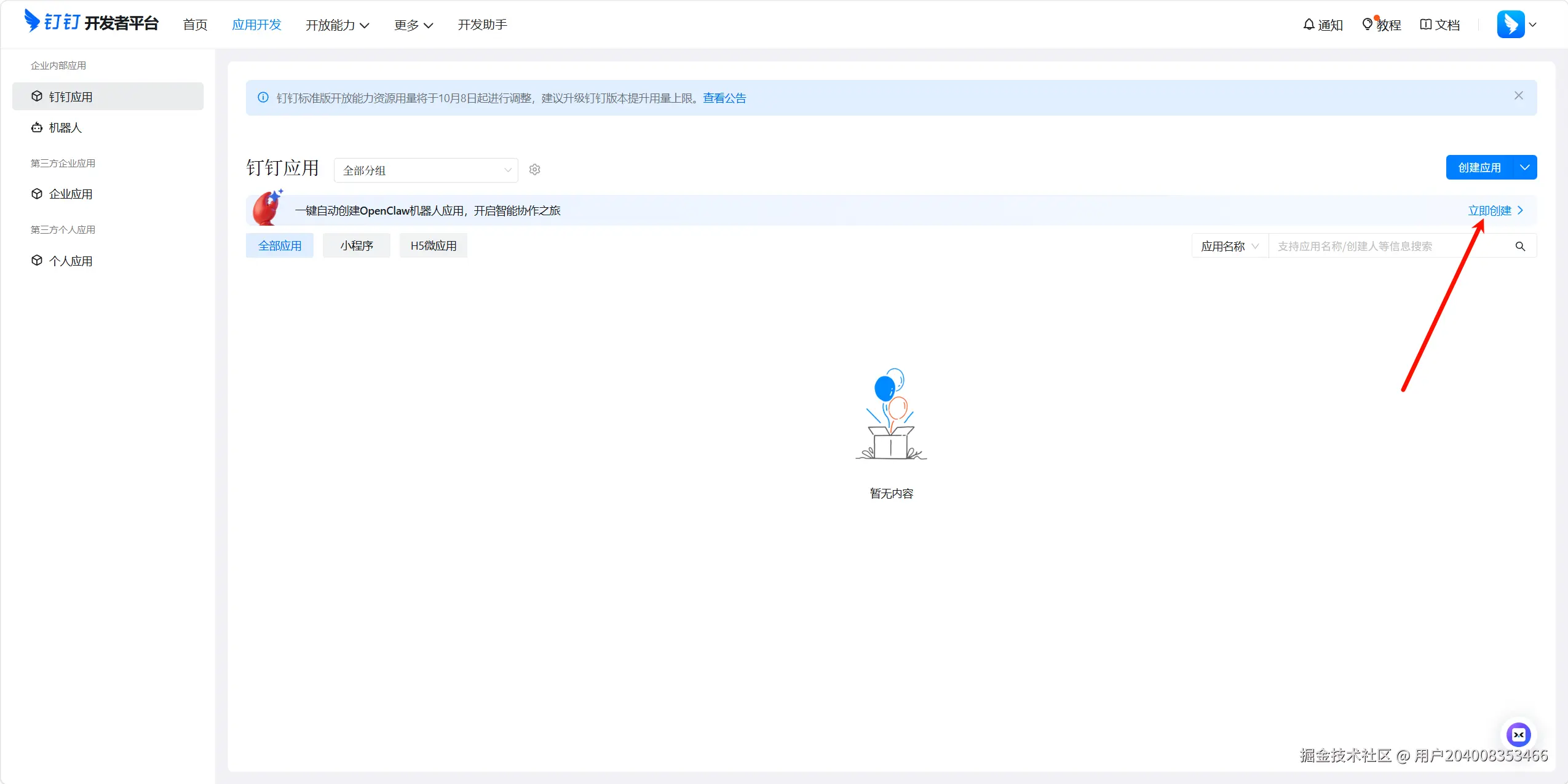Image resolution: width=1568 pixels, height=784 pixels.
Task: Select 个人应用 in the sidebar
Action: pos(108,261)
